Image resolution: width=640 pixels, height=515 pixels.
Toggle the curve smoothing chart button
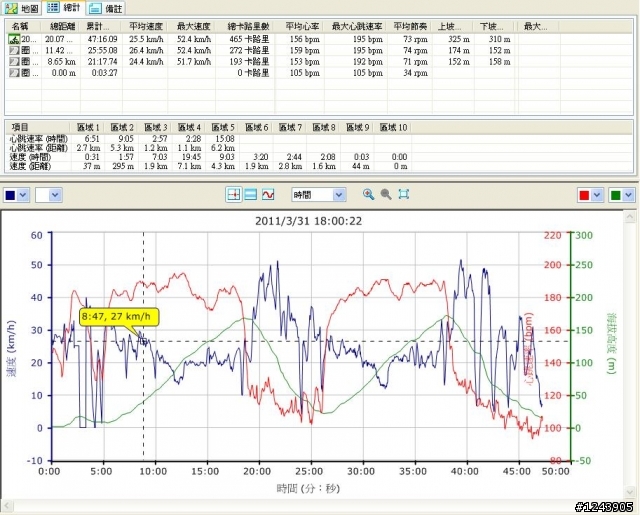pos(268,195)
